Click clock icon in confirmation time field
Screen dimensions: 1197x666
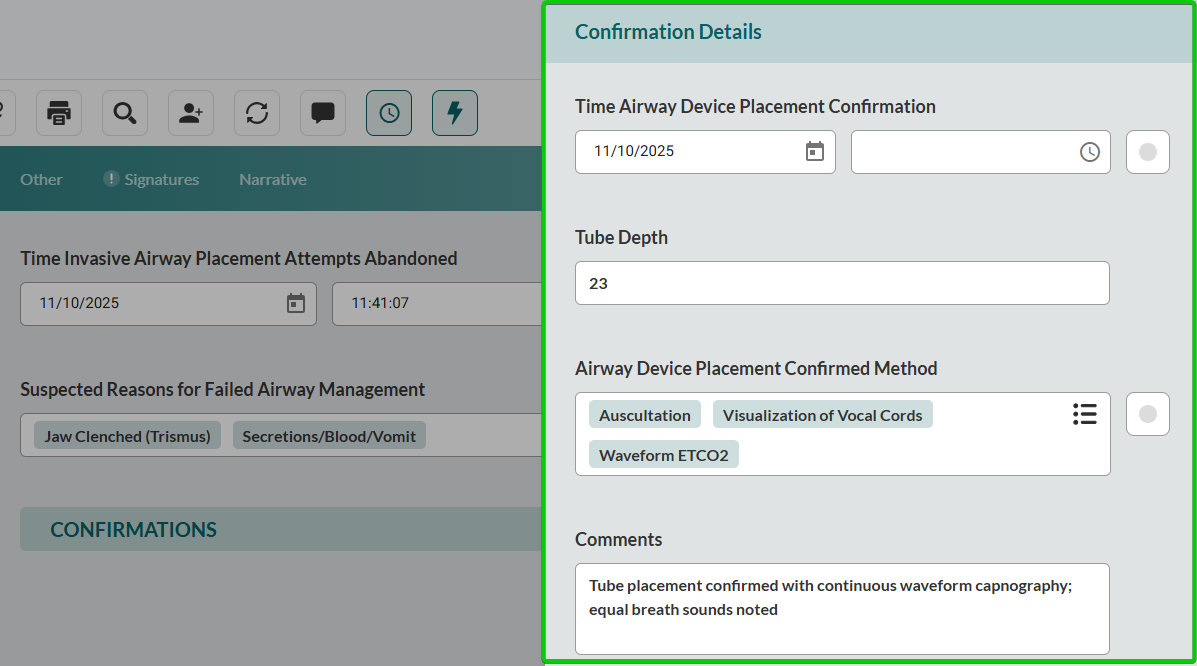click(x=1089, y=152)
